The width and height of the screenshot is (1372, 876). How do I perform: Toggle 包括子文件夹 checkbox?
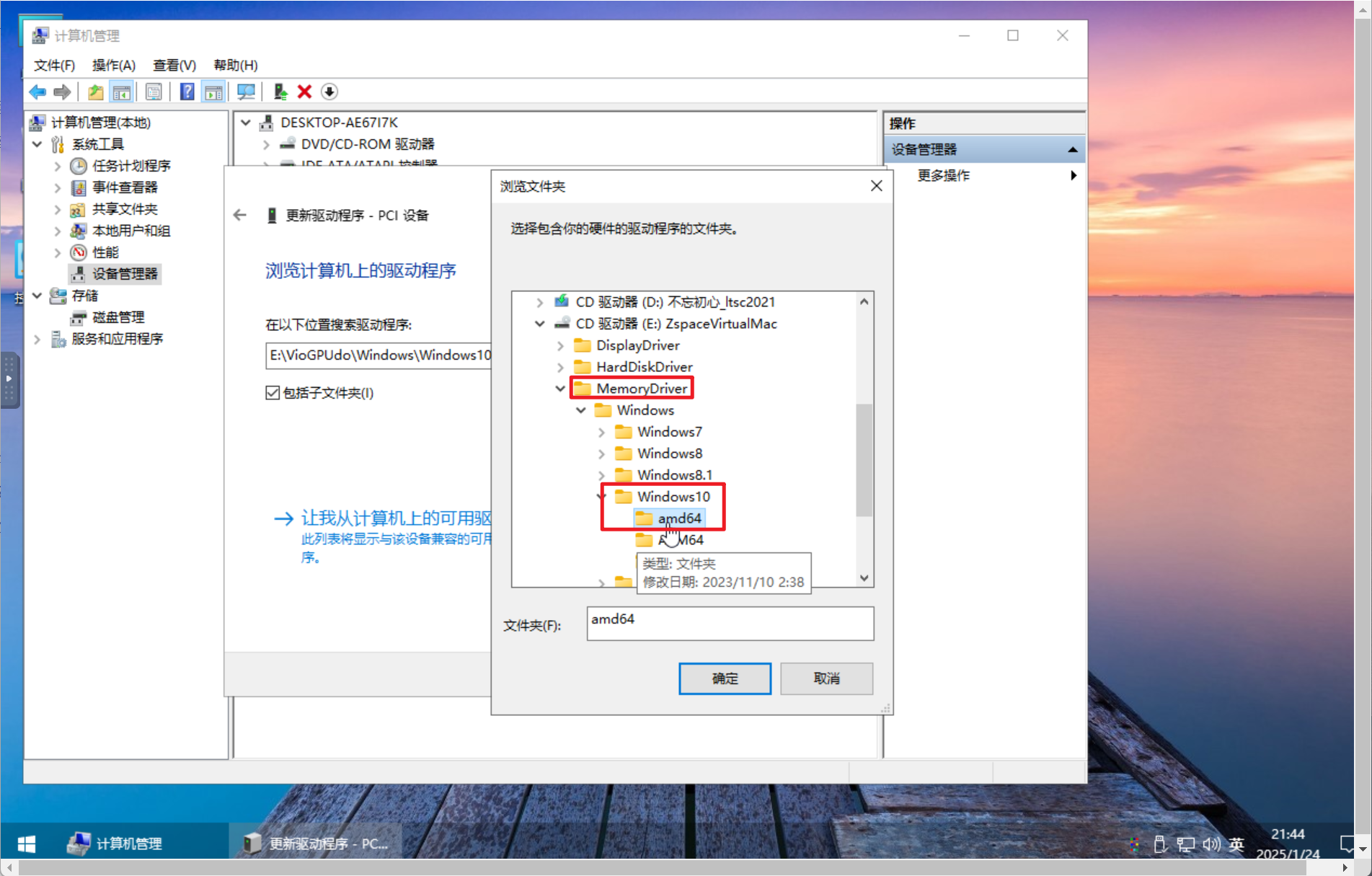coord(273,393)
